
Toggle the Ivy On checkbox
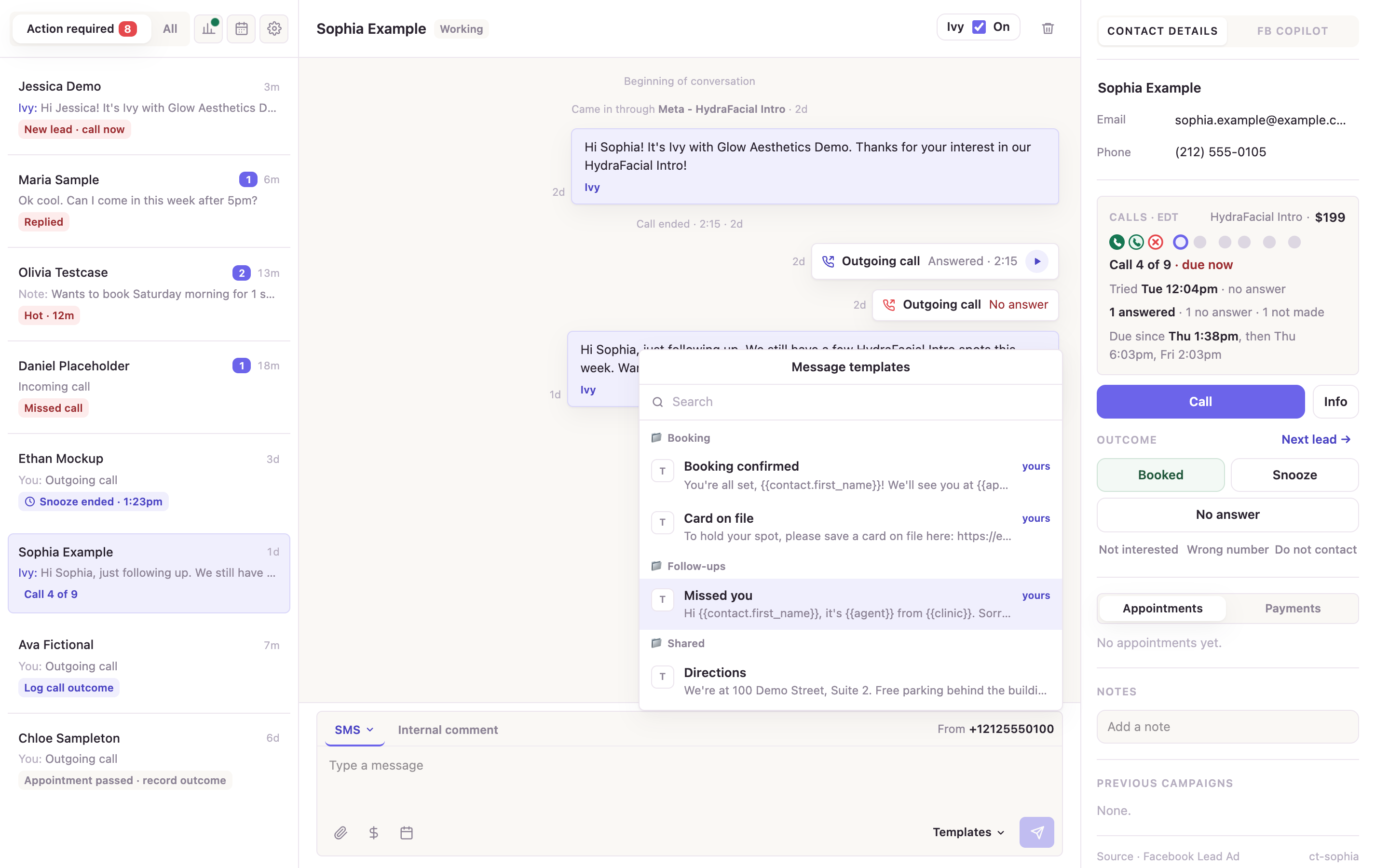point(979,27)
